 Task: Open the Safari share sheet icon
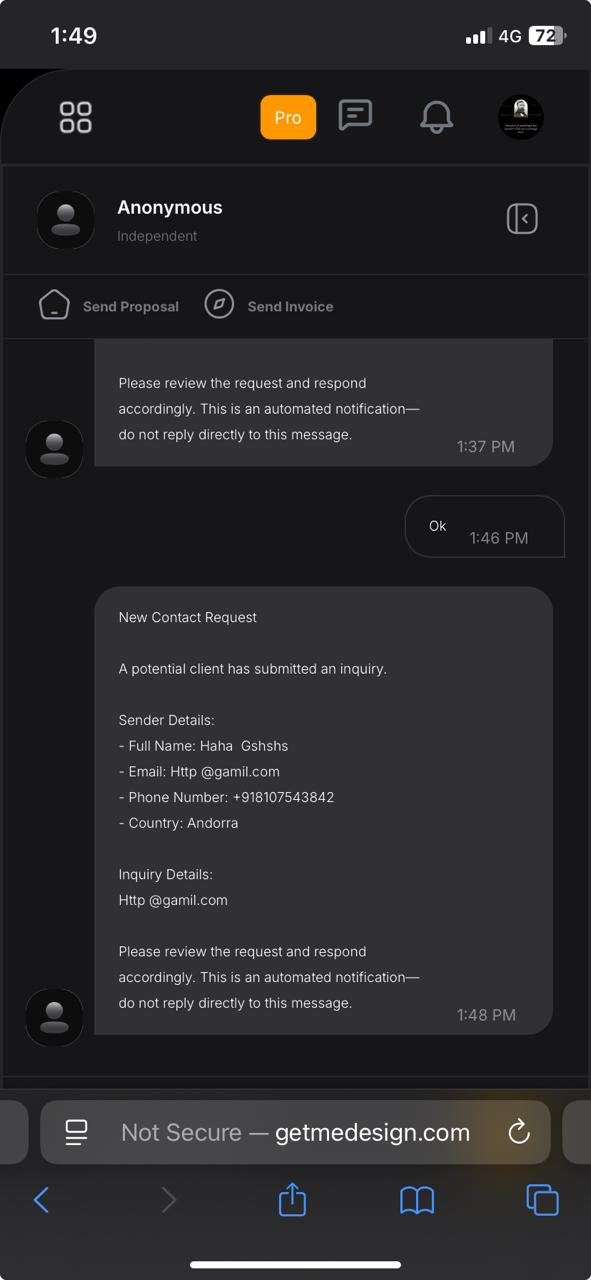(x=292, y=1198)
